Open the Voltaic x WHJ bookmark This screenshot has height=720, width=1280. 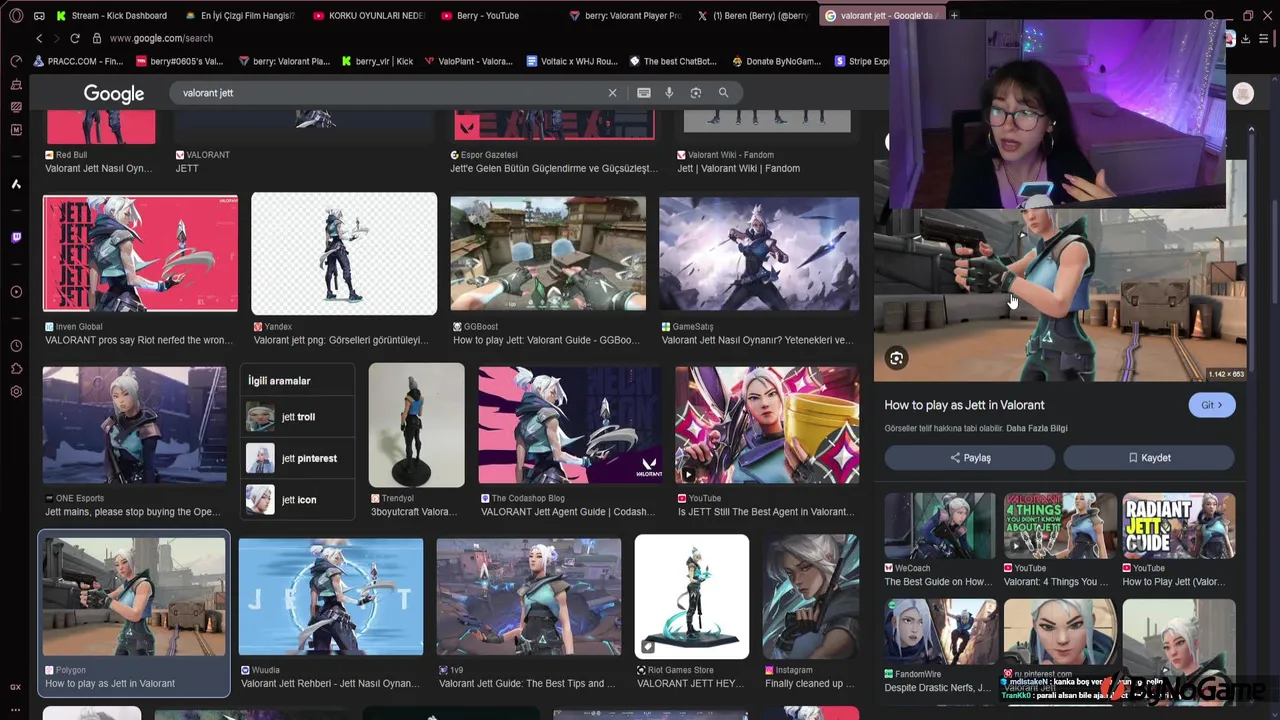point(572,61)
